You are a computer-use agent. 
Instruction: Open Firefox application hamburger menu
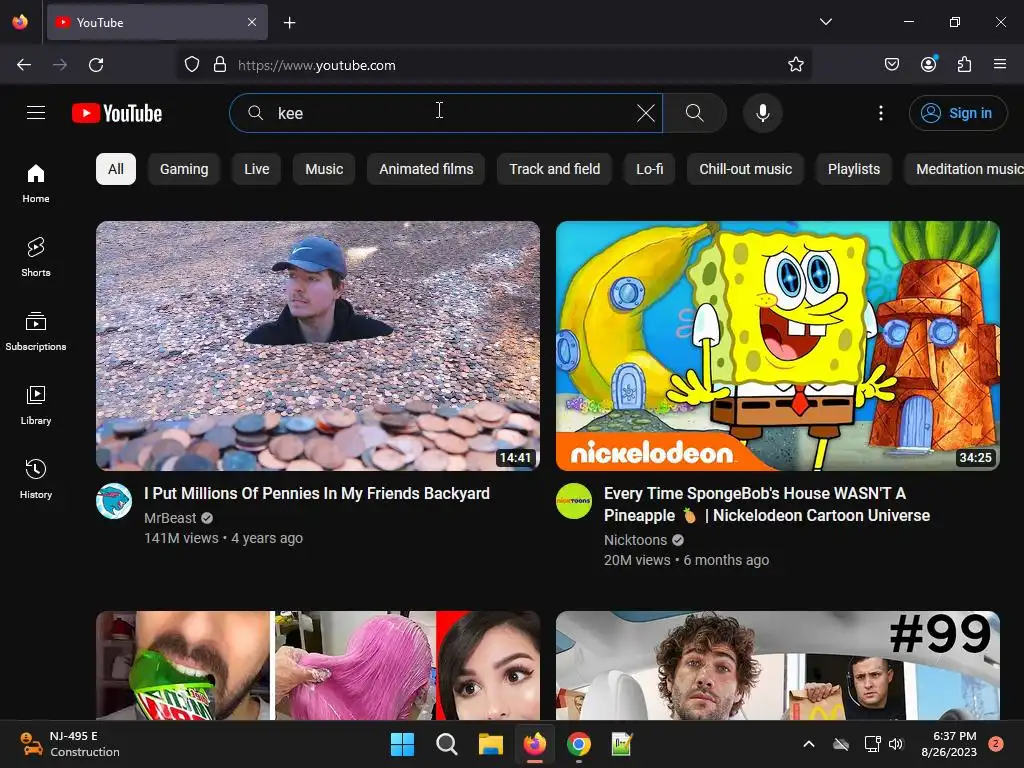(x=1000, y=65)
